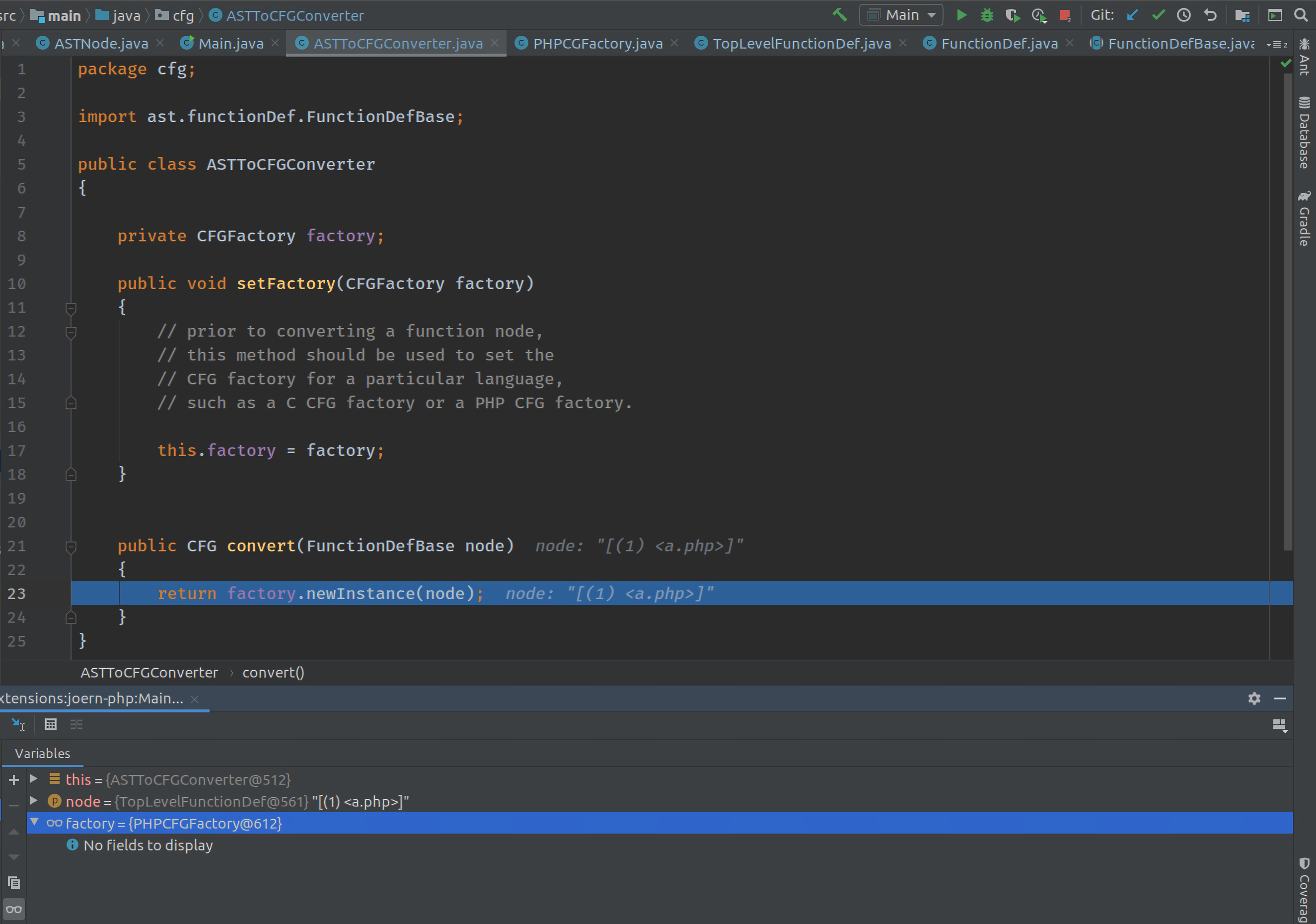
Task: Close the joern-php:Main debug session tab
Action: point(195,699)
